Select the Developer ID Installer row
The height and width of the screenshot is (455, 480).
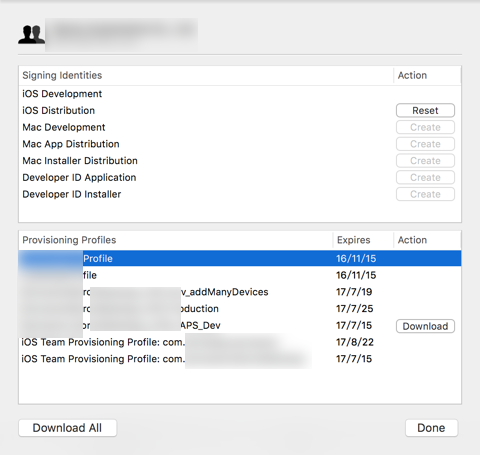240,194
